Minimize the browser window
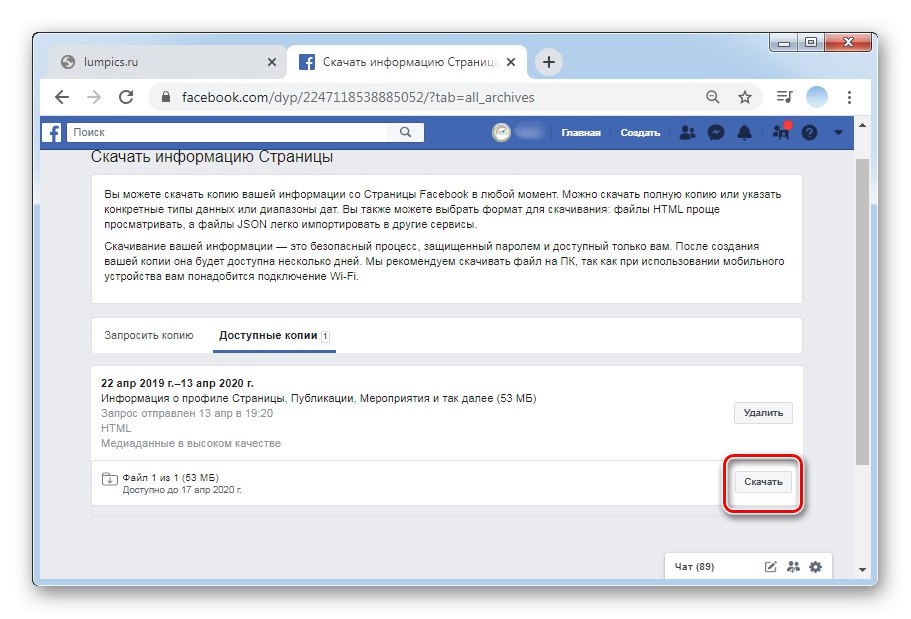 pyautogui.click(x=784, y=43)
